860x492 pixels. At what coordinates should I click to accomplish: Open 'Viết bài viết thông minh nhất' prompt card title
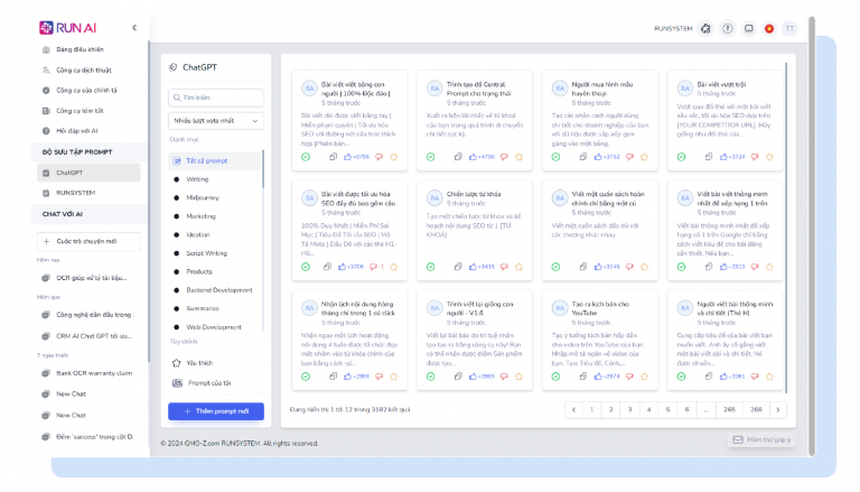(x=732, y=199)
